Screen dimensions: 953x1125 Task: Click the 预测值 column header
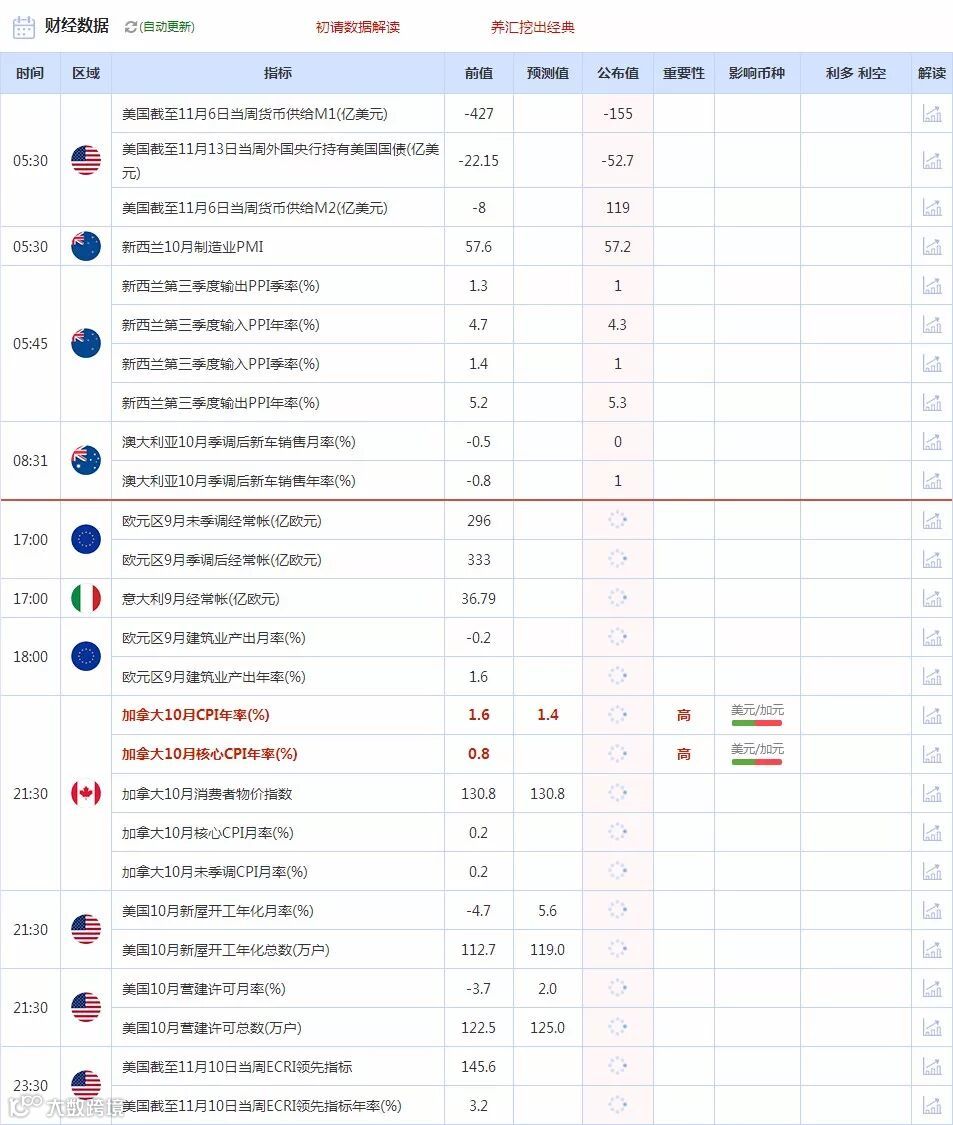548,73
